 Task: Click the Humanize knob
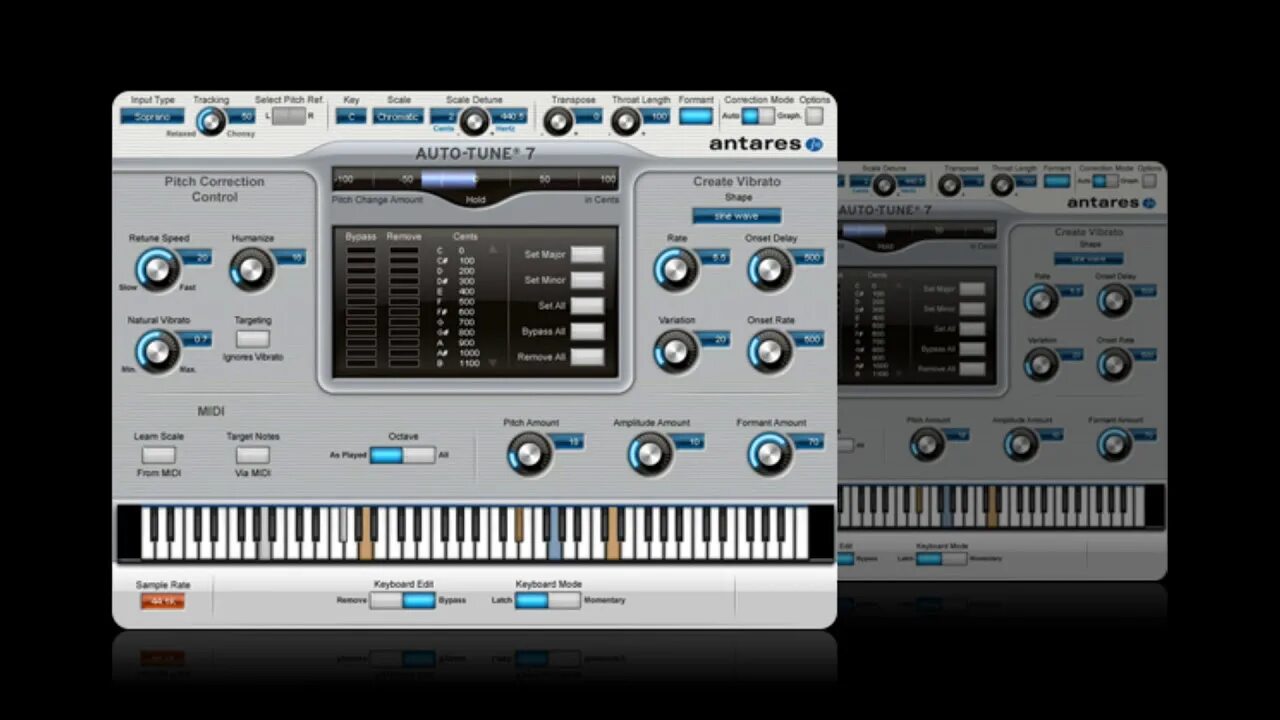pyautogui.click(x=251, y=270)
